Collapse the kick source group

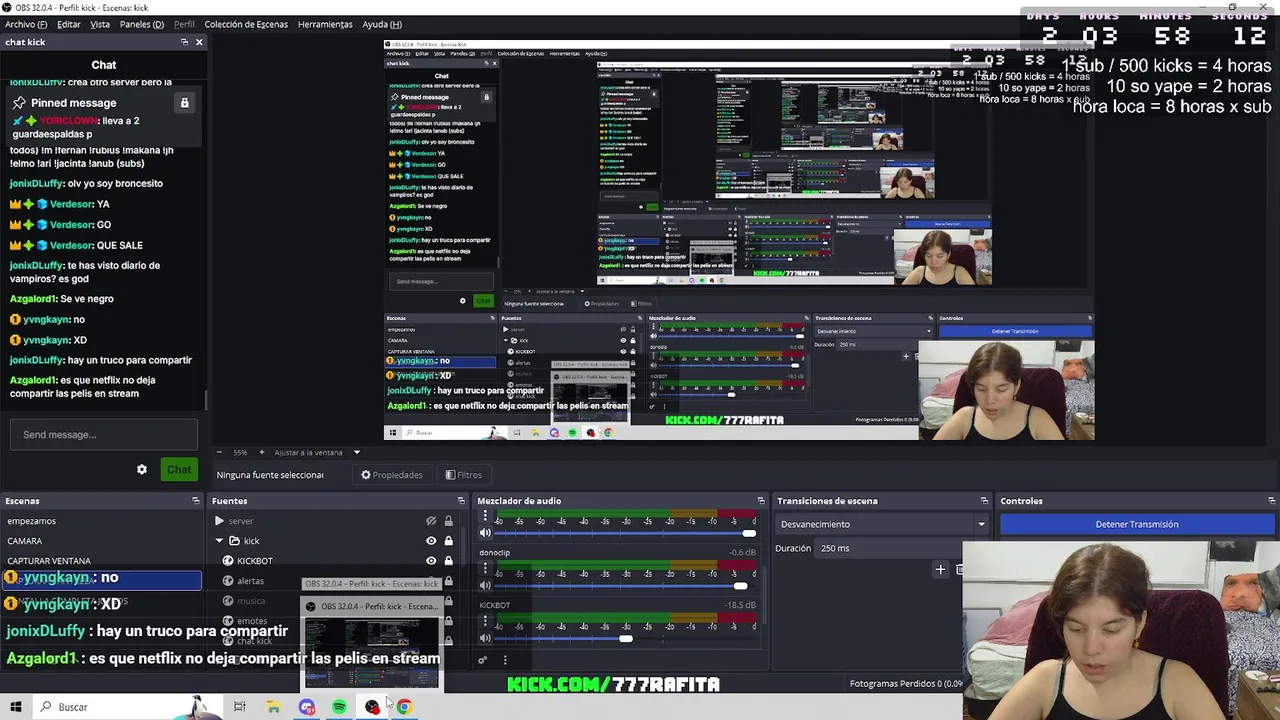point(219,541)
